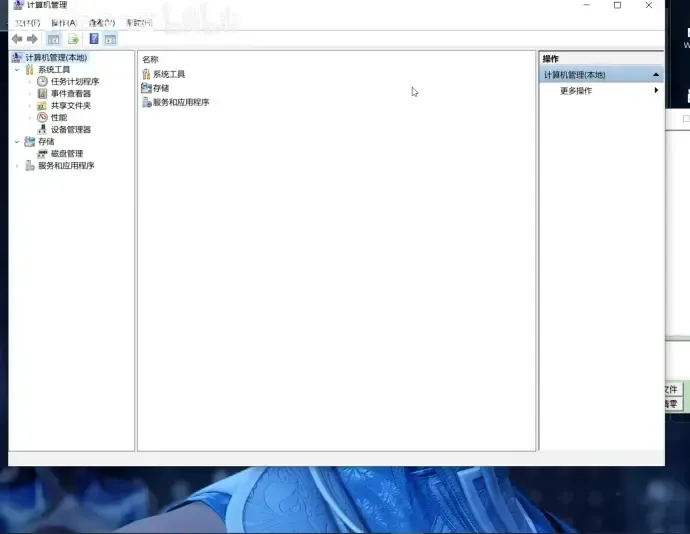Collapse the 系统工具 node in the tree
The width and height of the screenshot is (690, 534).
17,70
